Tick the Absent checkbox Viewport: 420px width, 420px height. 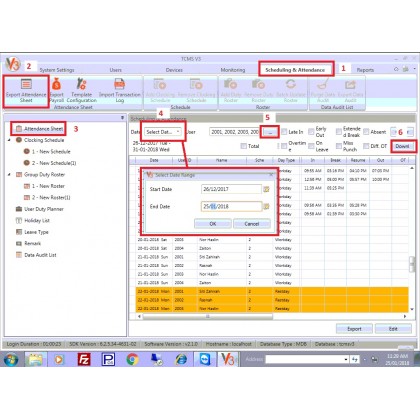coord(366,132)
